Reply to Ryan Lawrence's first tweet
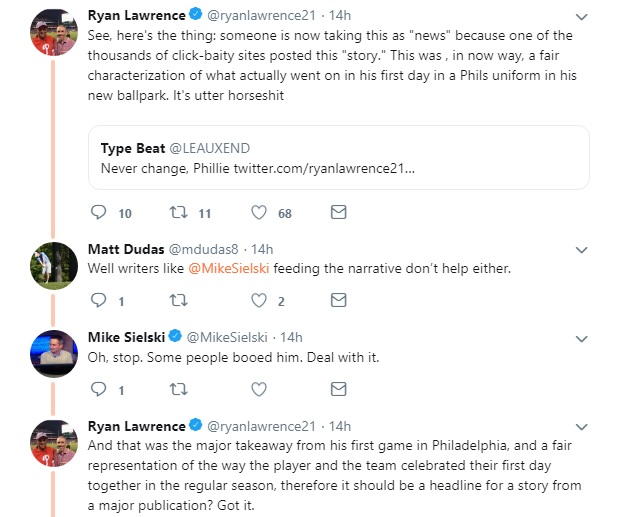Image resolution: width=621 pixels, height=517 pixels. (x=98, y=213)
